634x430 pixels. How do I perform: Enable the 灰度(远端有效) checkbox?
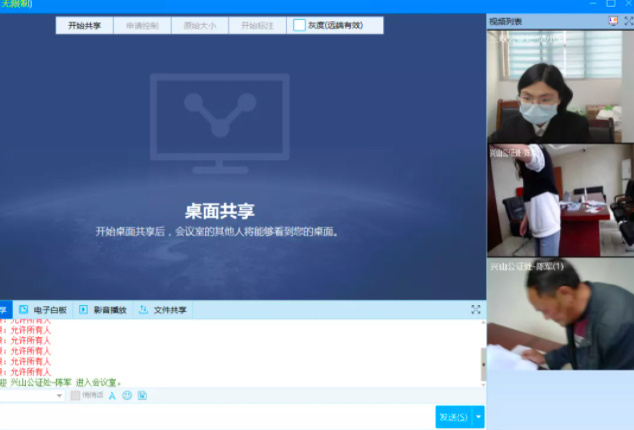[x=299, y=25]
